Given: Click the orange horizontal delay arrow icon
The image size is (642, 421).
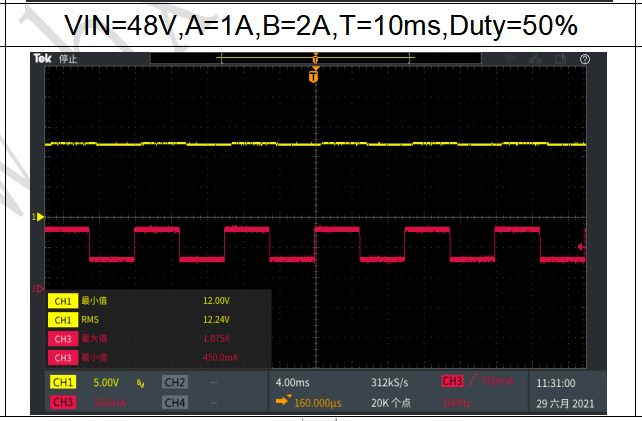Looking at the screenshot, I should [x=283, y=400].
